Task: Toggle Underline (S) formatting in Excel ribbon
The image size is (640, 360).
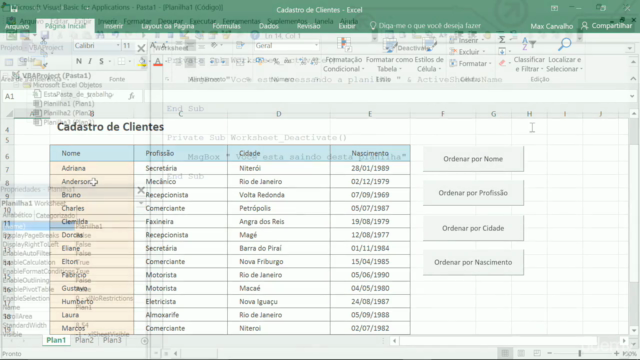Action: tap(101, 61)
